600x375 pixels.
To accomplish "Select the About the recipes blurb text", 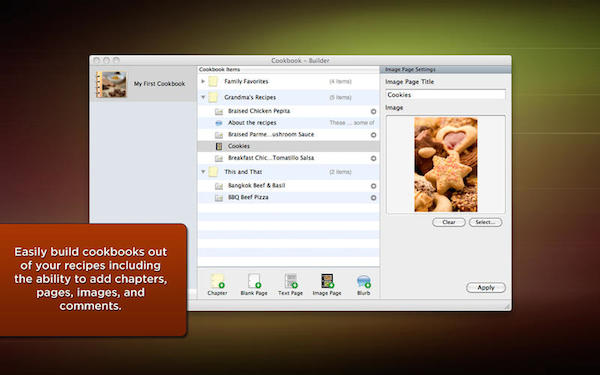I will coord(252,122).
